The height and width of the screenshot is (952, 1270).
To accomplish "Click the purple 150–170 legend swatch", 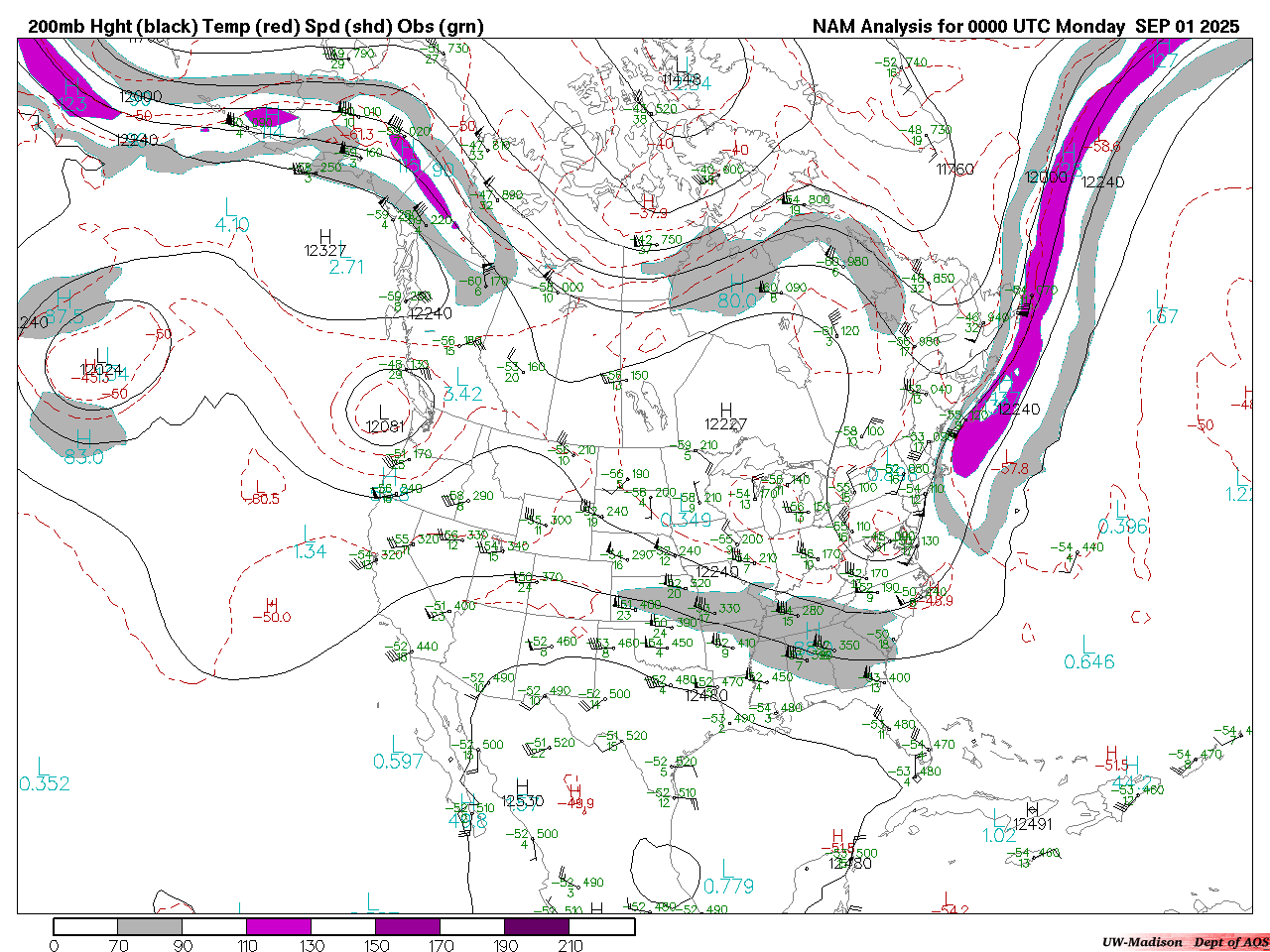I will [x=408, y=926].
